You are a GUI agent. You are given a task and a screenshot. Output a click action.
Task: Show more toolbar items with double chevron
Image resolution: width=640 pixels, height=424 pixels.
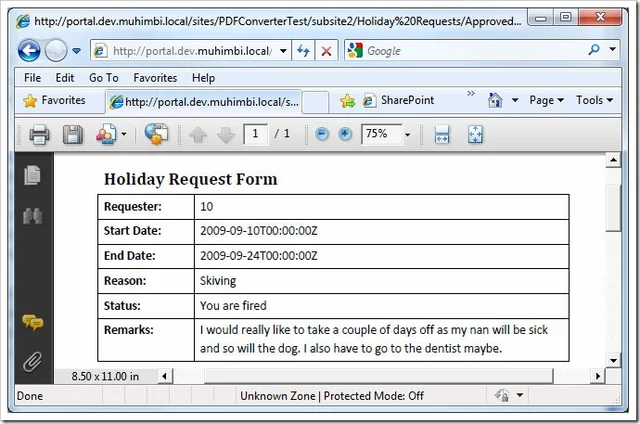point(471,93)
